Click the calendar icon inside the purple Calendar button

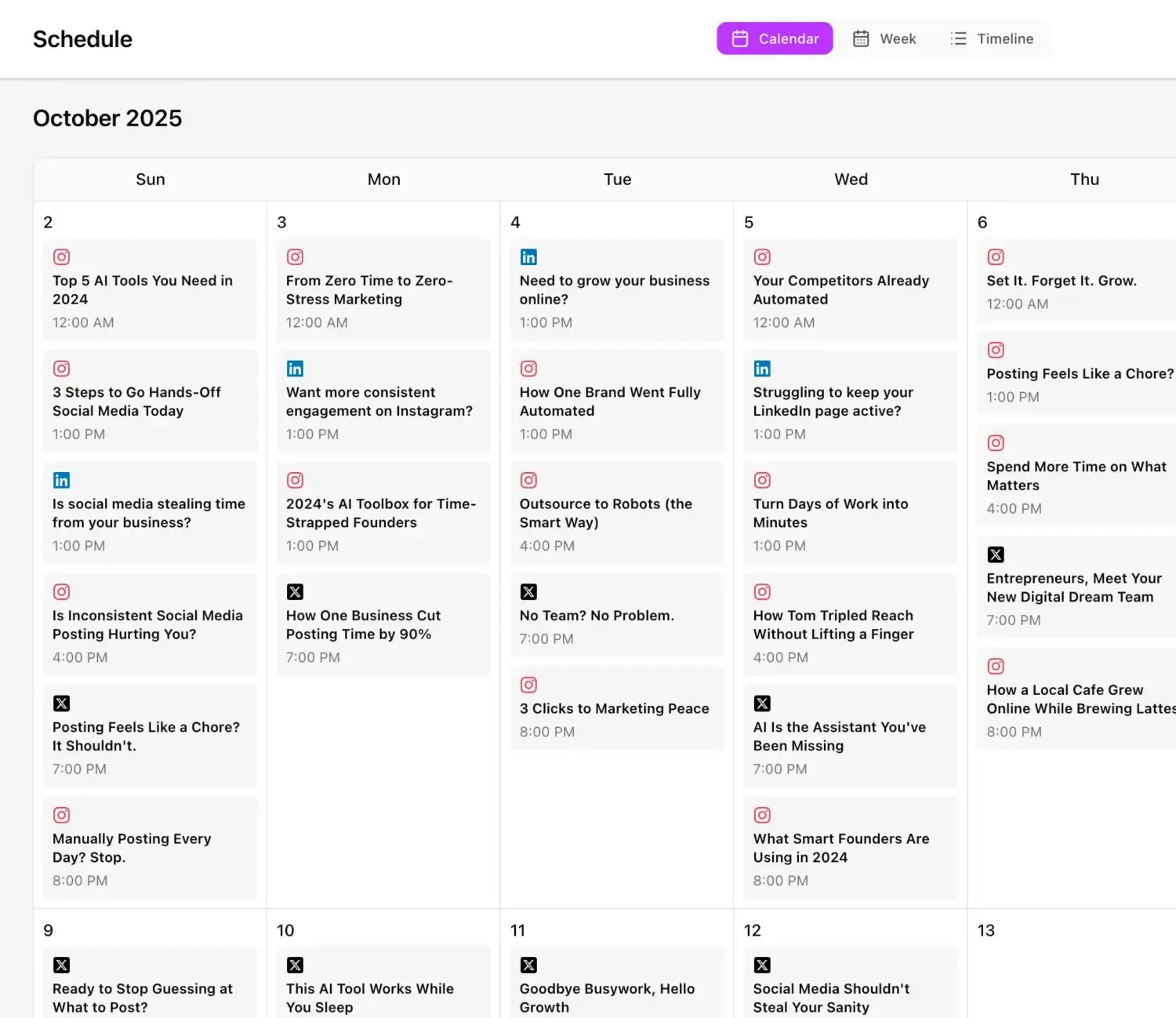coord(739,38)
